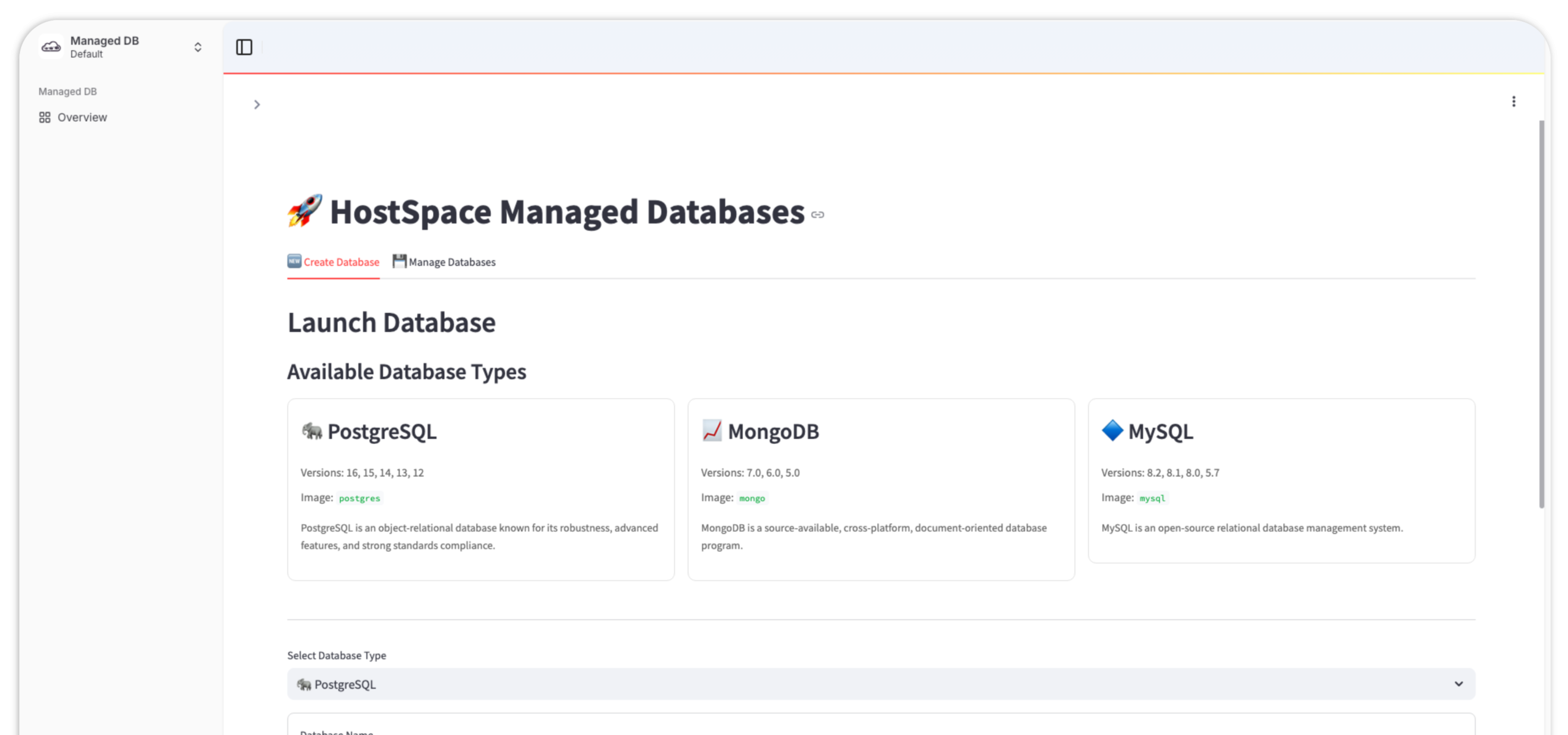
Task: Click the dropdown arrow beside PostgreSQL selection
Action: pyautogui.click(x=1458, y=684)
